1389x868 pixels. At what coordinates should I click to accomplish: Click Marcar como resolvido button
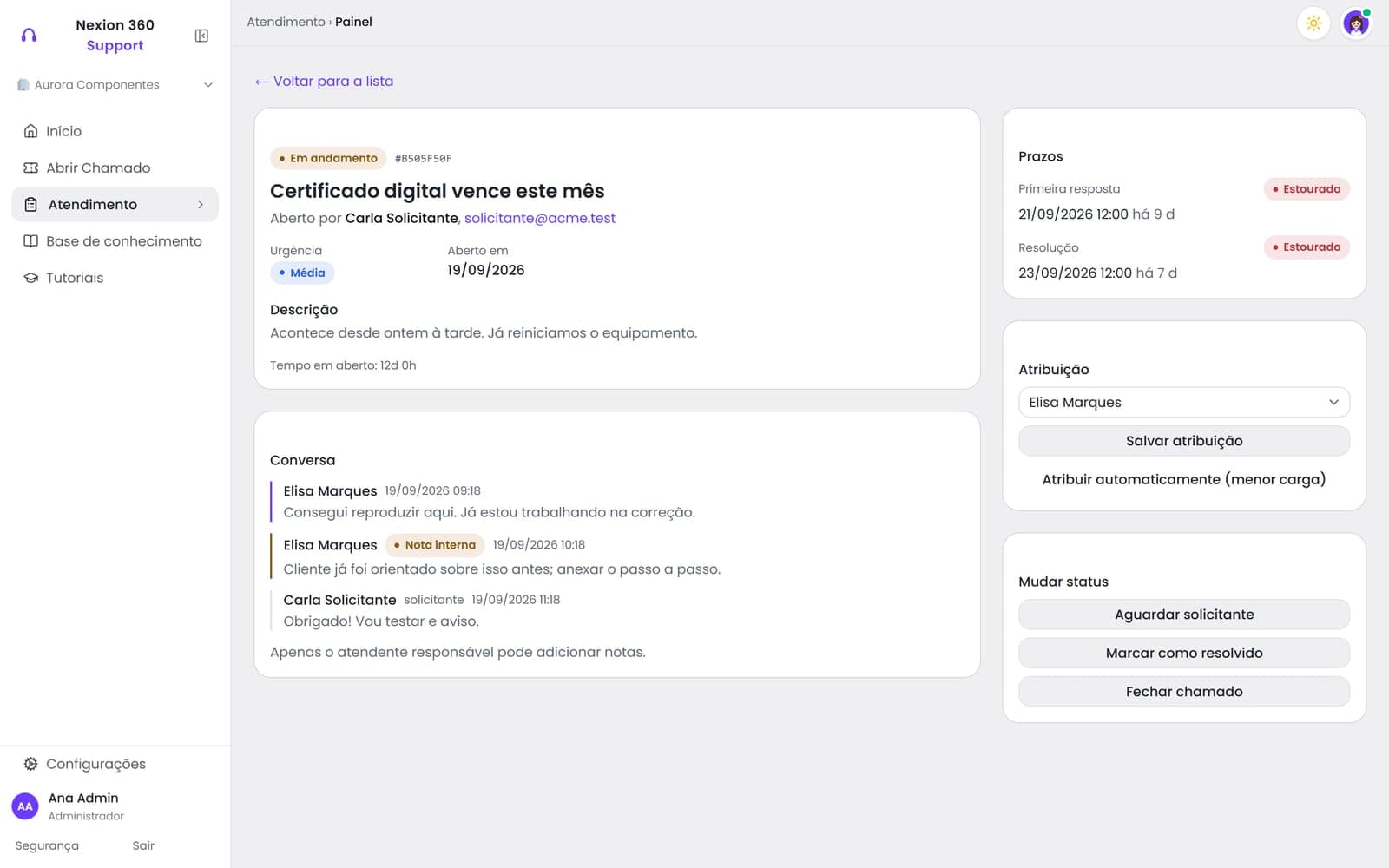[1184, 653]
